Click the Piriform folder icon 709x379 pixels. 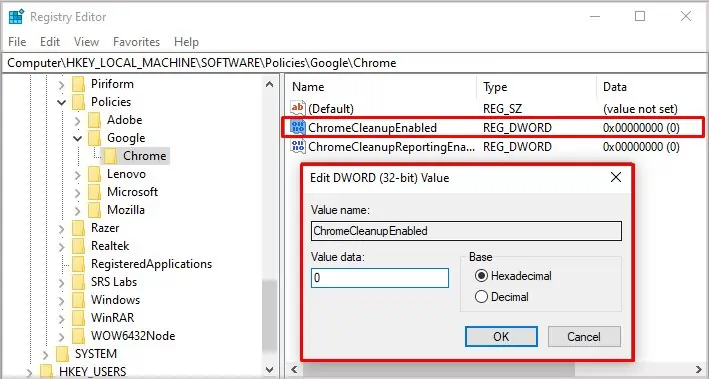click(79, 84)
